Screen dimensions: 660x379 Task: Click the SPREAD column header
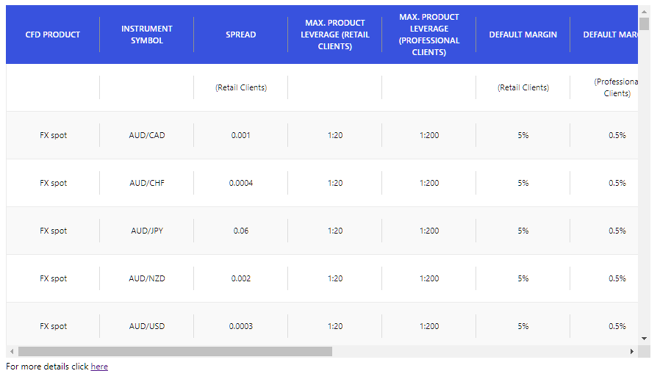click(x=241, y=35)
